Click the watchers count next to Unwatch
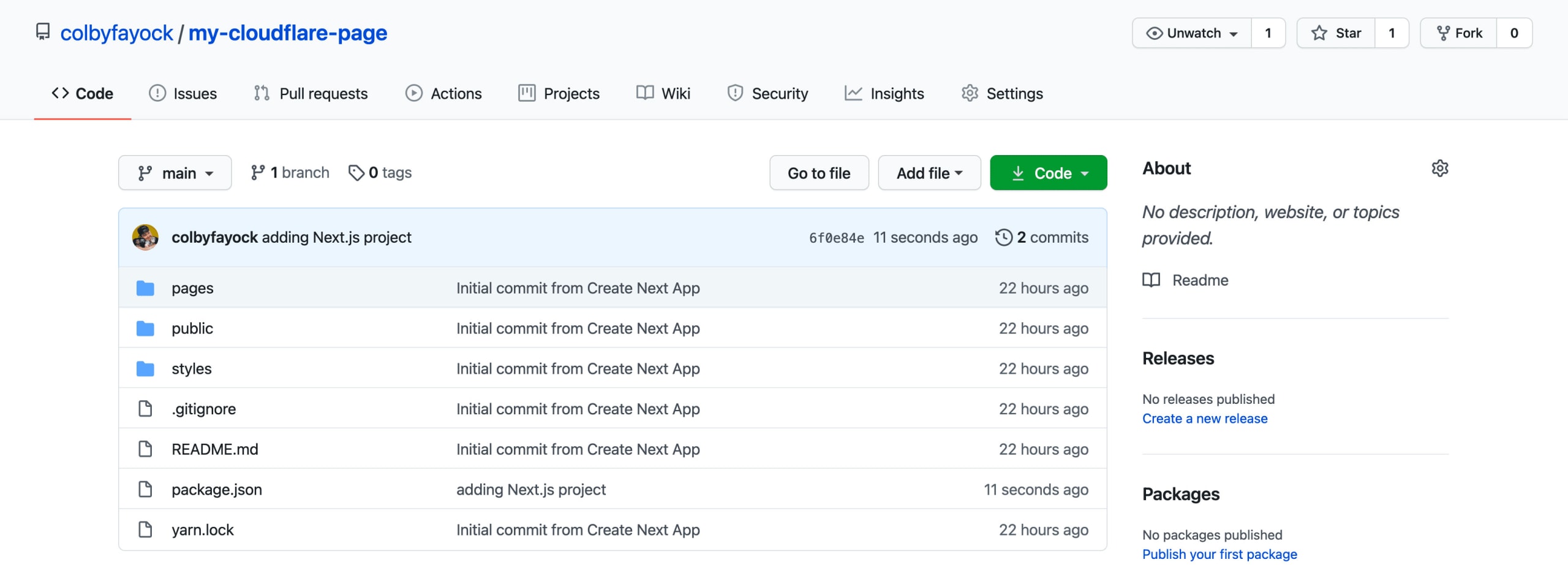The height and width of the screenshot is (565, 1568). tap(1268, 33)
